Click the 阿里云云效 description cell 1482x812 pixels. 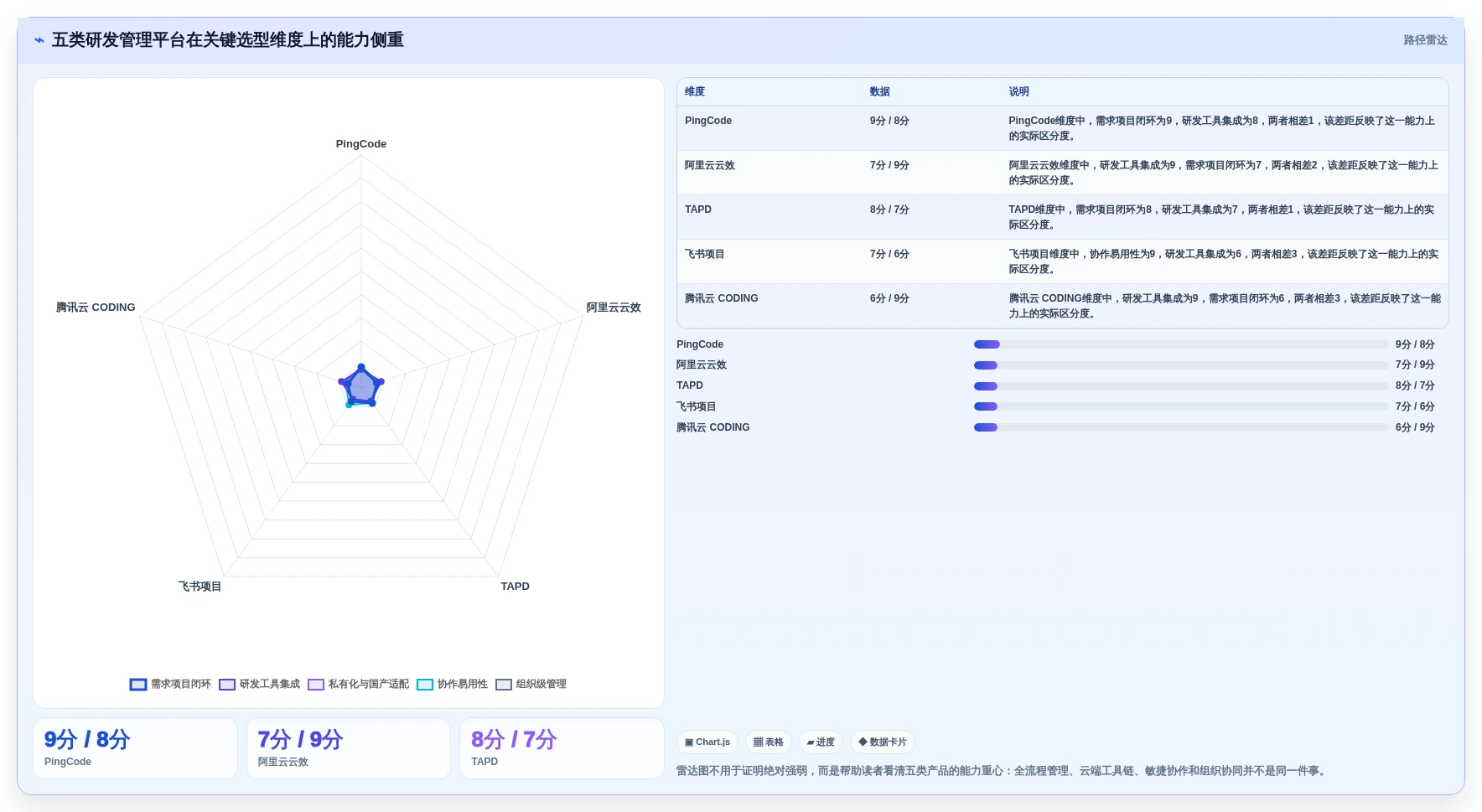[x=1223, y=173]
